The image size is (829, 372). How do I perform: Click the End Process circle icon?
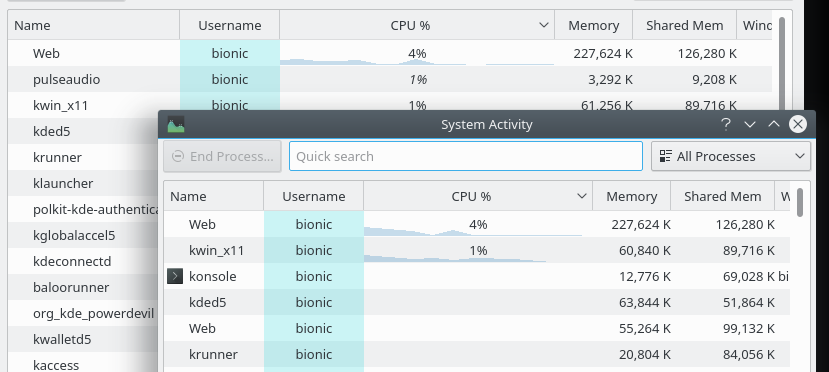pos(179,156)
